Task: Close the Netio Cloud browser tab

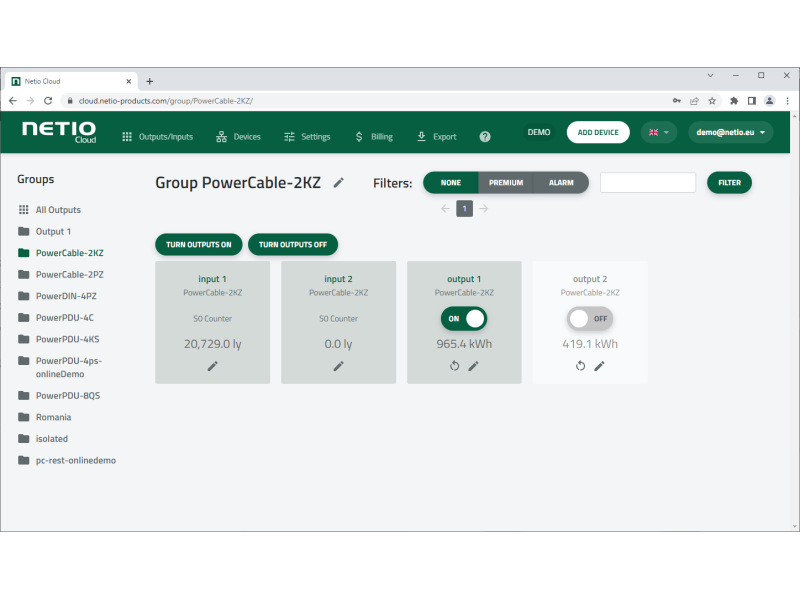Action: [129, 81]
